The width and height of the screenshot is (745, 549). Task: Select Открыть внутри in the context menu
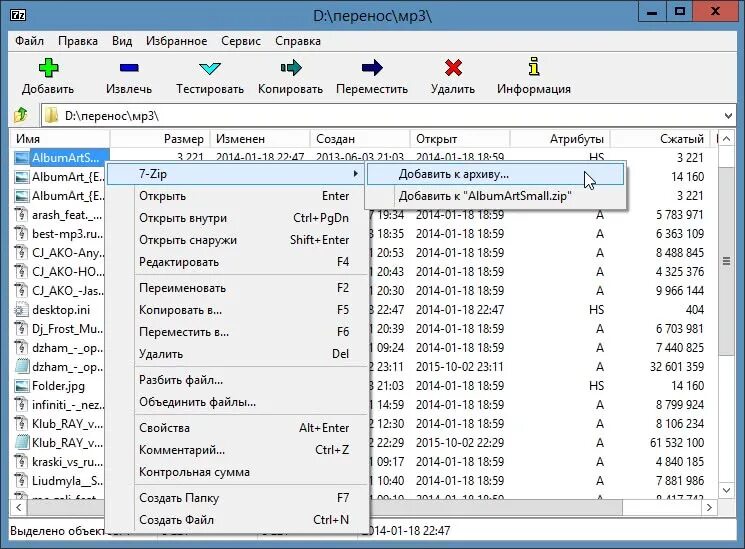237,218
